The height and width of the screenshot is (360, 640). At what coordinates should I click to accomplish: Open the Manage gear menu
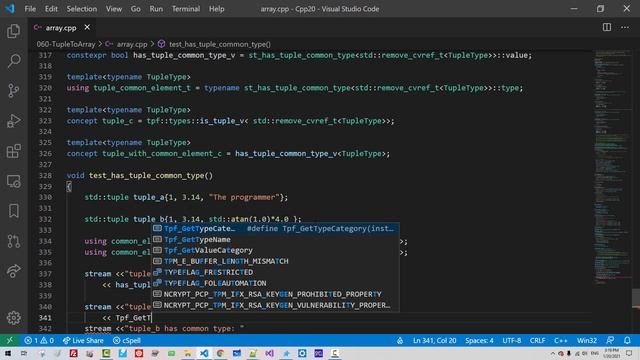(13, 318)
